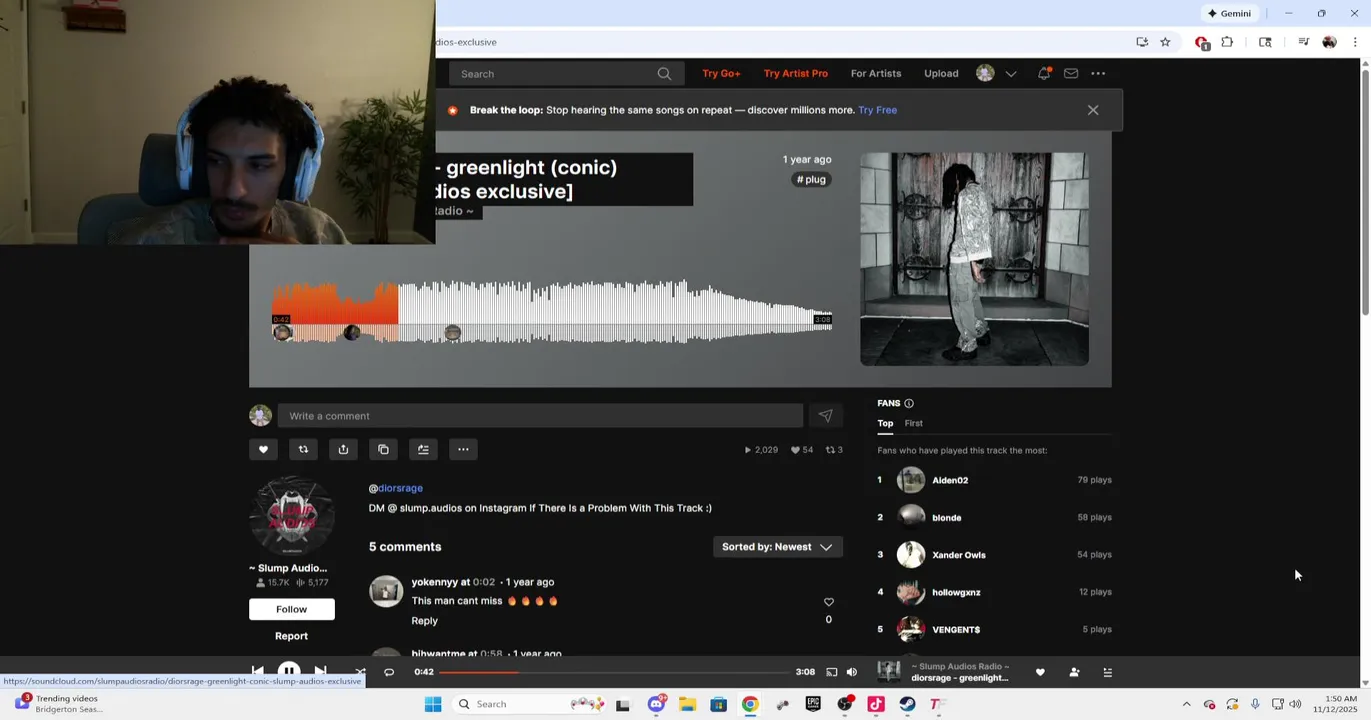
Task: Click the bottom player progress bar
Action: click(x=614, y=673)
